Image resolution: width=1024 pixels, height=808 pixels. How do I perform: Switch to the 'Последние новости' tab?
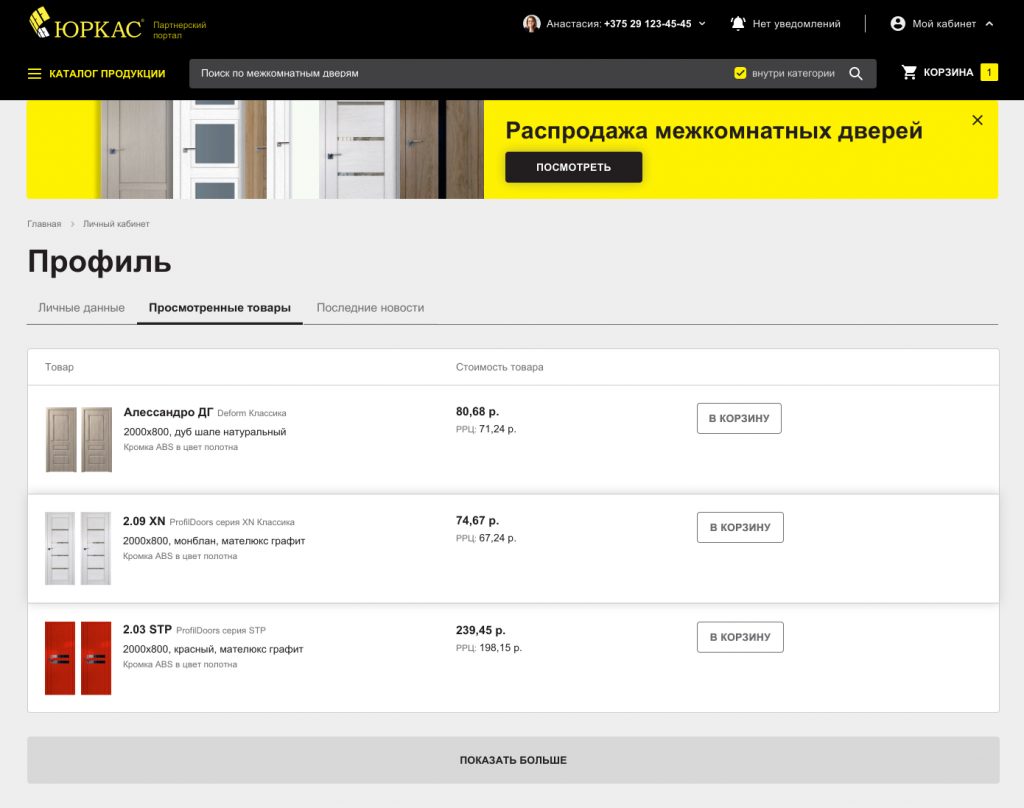click(370, 308)
